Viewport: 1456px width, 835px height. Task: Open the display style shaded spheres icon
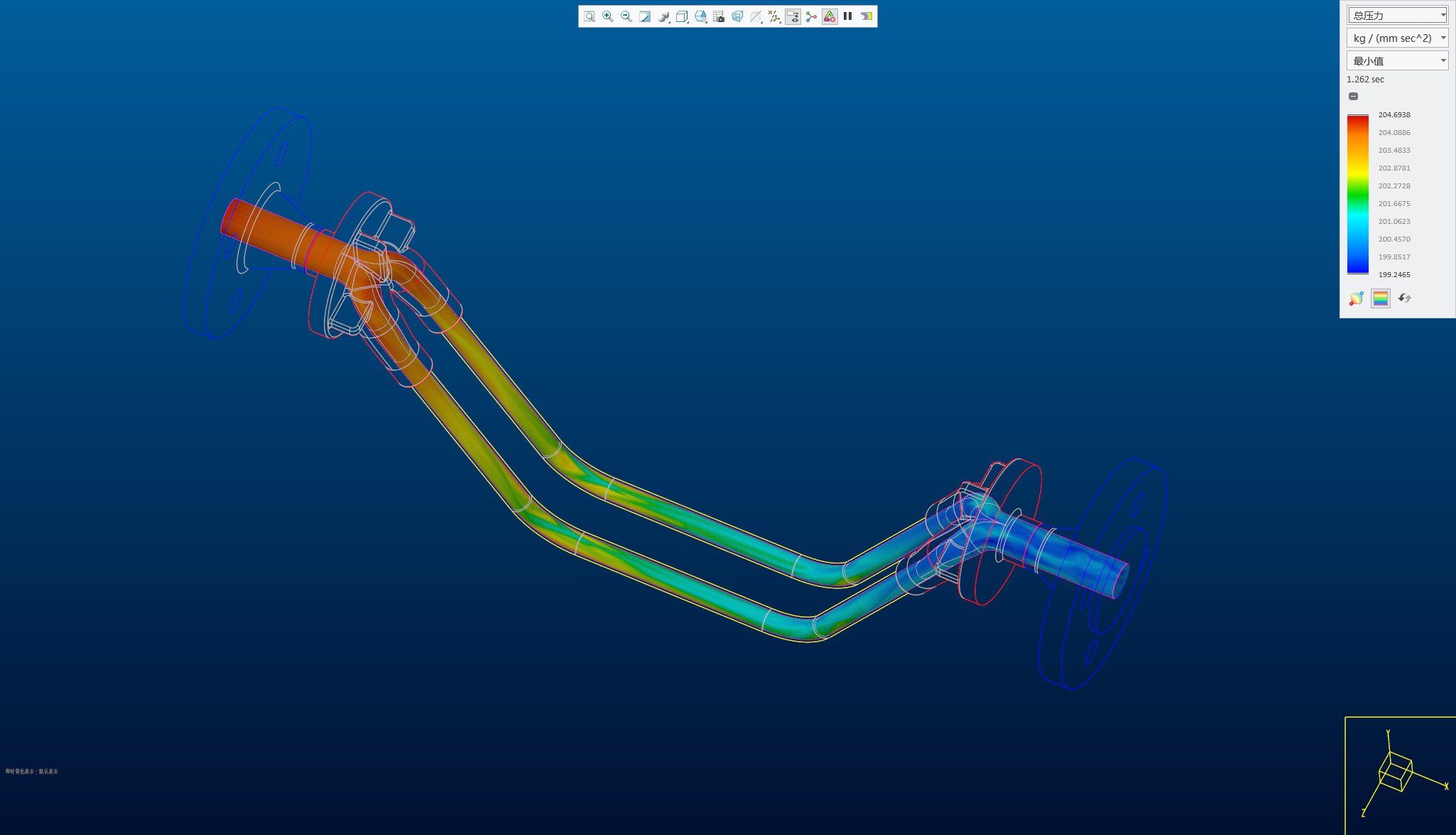point(663,16)
